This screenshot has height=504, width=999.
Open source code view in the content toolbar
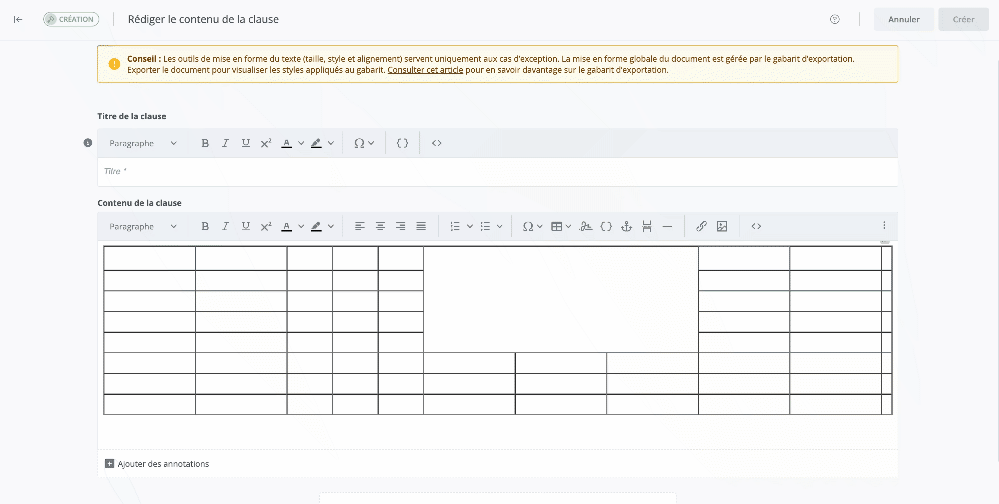(x=756, y=226)
